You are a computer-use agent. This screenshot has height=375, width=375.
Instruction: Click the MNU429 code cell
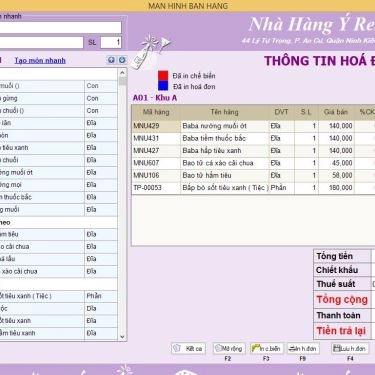pyautogui.click(x=156, y=126)
